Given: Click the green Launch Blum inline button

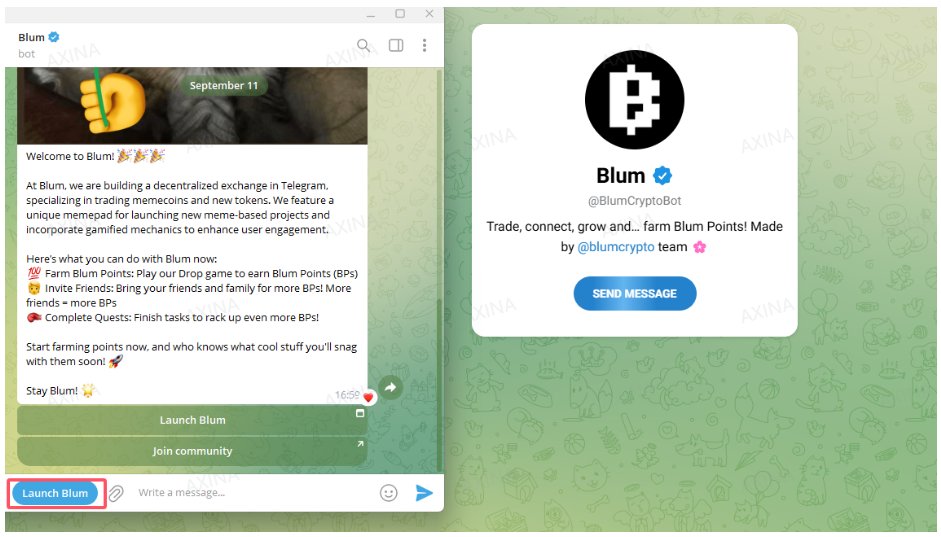Looking at the screenshot, I should (192, 420).
